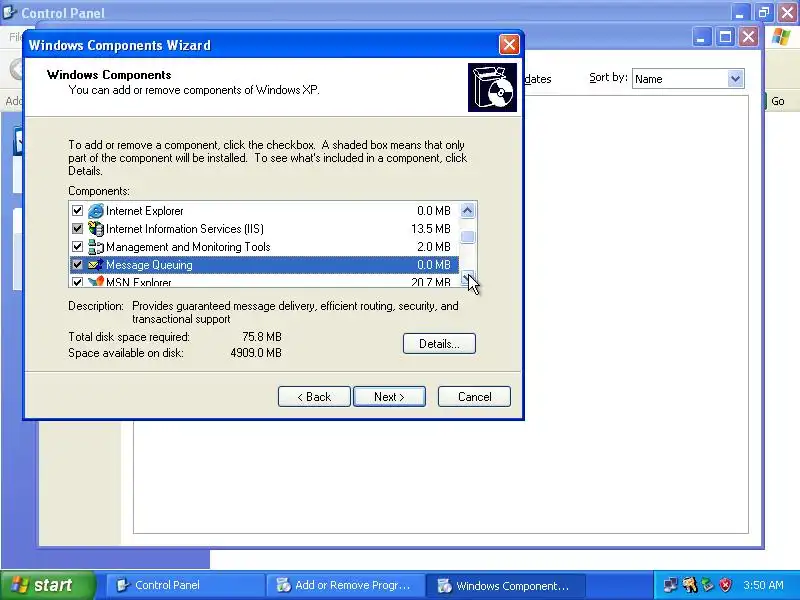Click the Internet Explorer component icon
800x600 pixels.
pyautogui.click(x=95, y=211)
